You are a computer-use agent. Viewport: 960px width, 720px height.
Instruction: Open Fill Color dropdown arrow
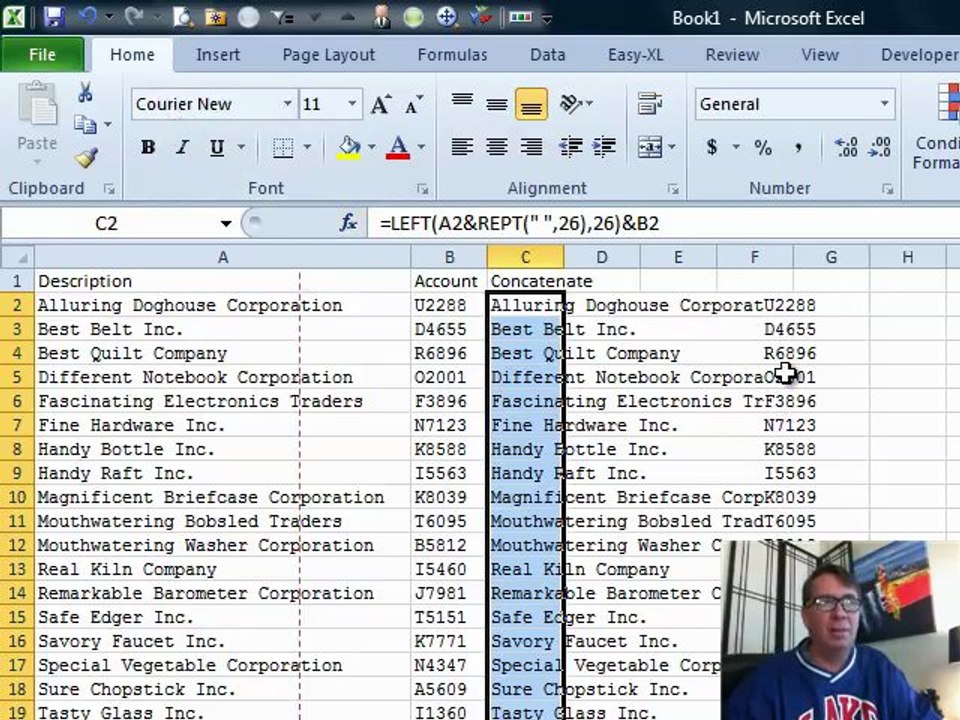[x=372, y=148]
